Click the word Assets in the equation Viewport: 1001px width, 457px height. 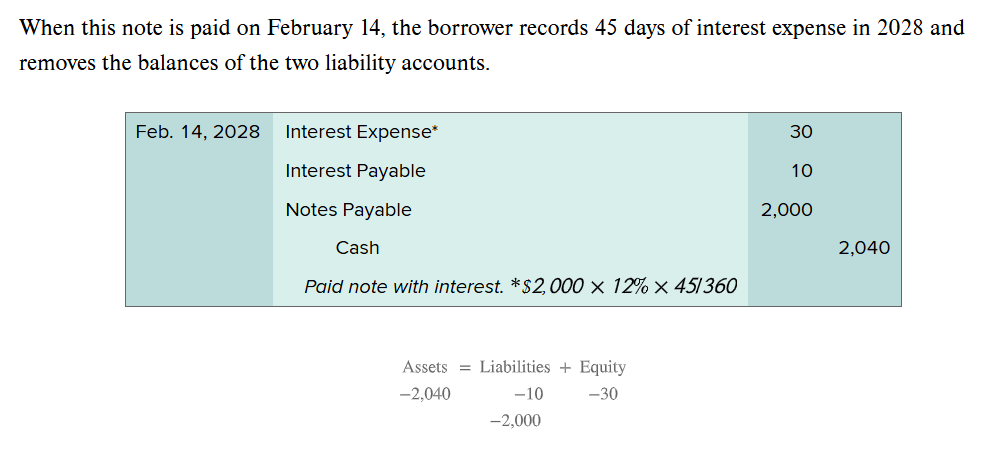425,367
